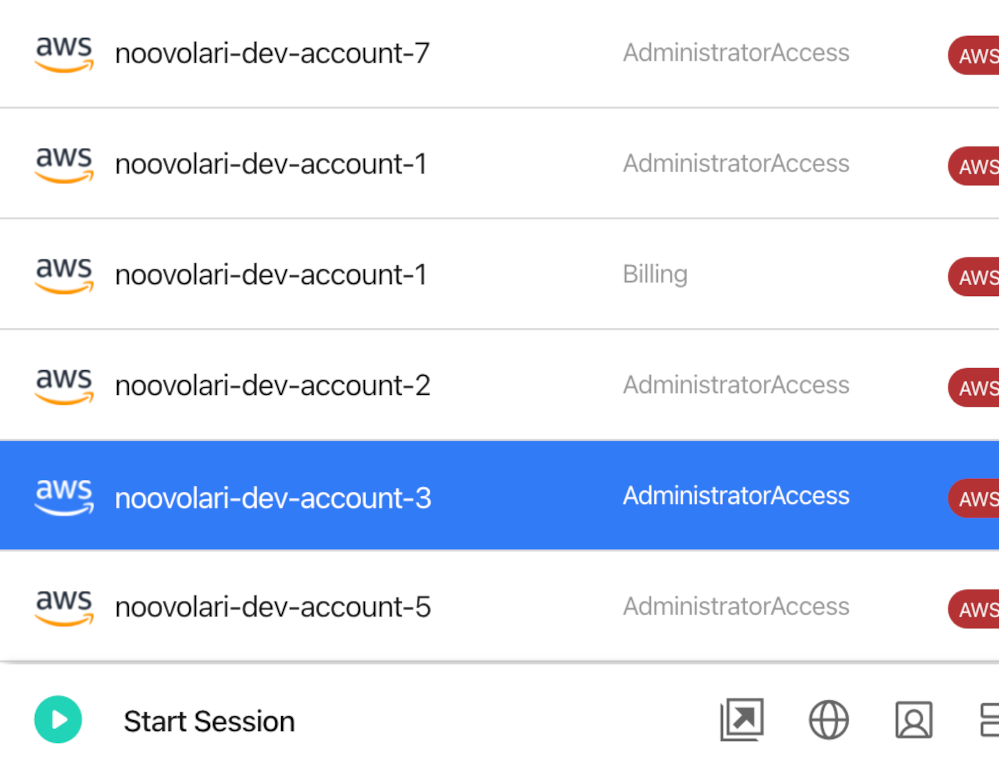The width and height of the screenshot is (999, 777).
Task: Click the globe region icon
Action: click(829, 720)
